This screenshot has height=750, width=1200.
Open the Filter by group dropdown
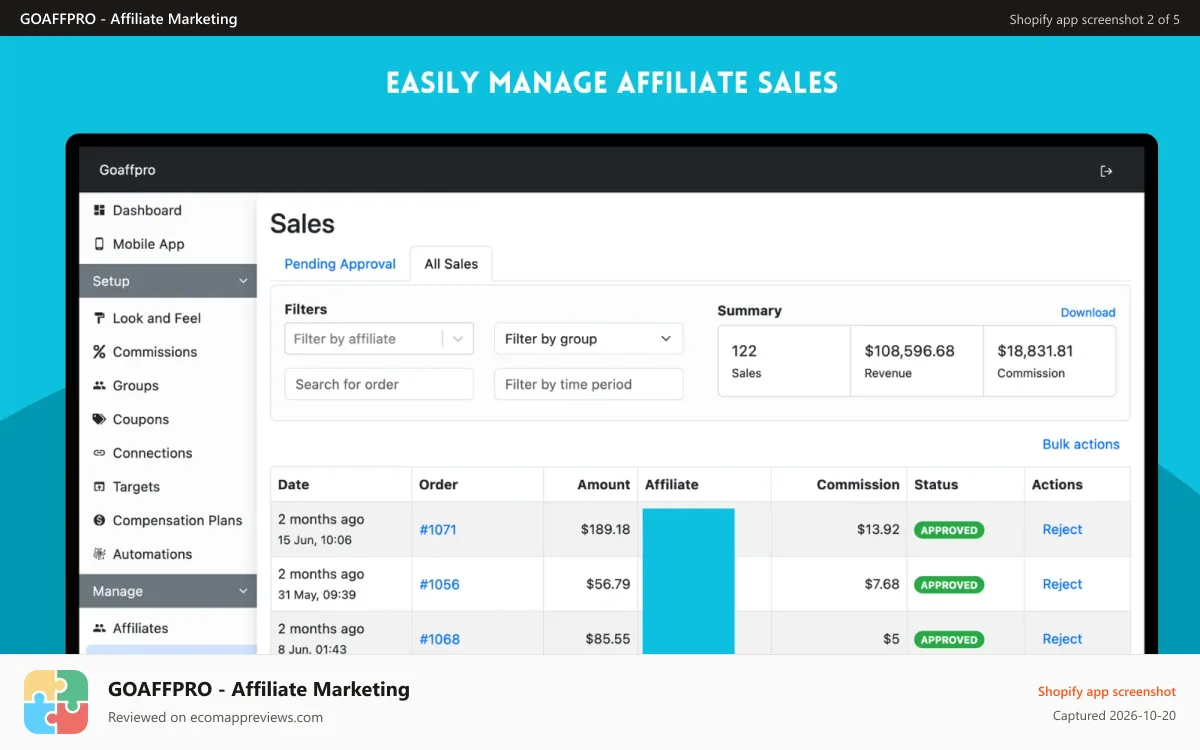pos(588,339)
